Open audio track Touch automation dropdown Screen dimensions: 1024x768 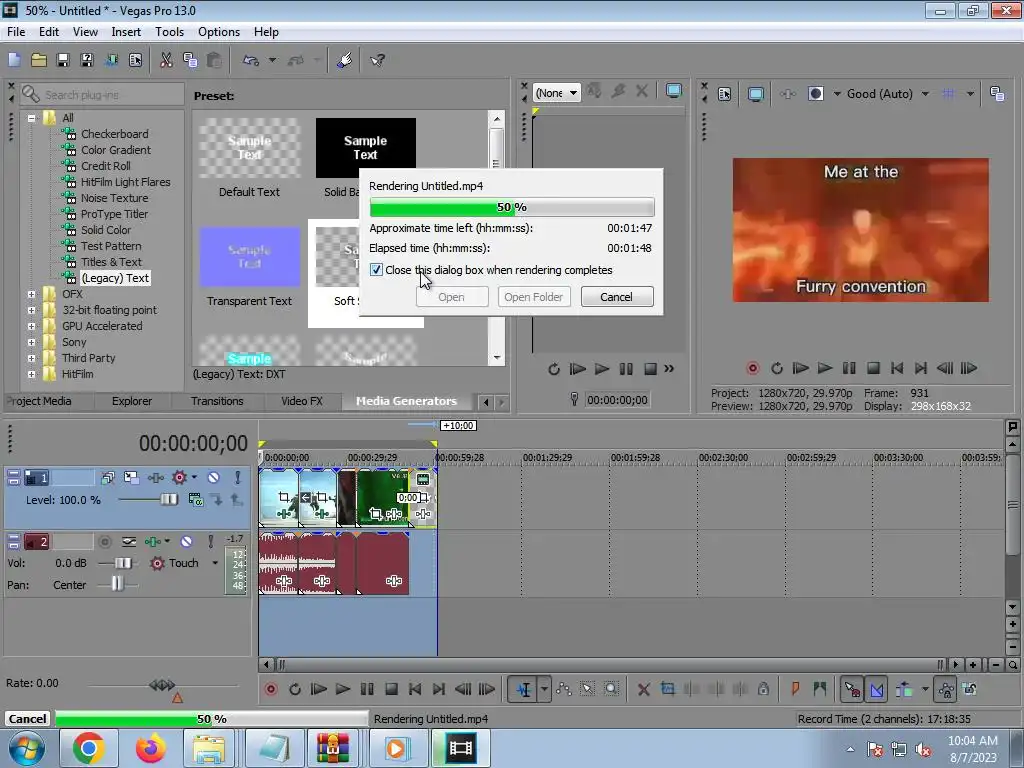coord(215,563)
